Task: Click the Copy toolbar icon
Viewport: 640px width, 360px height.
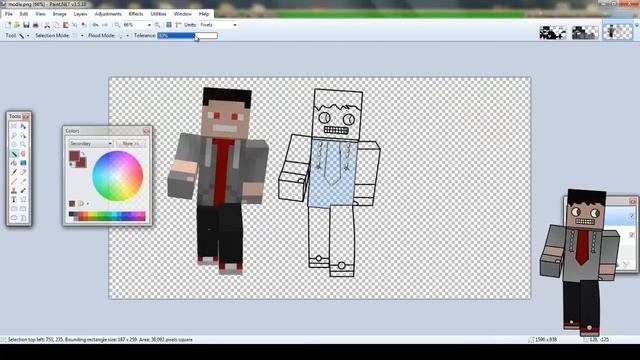Action: tap(56, 25)
